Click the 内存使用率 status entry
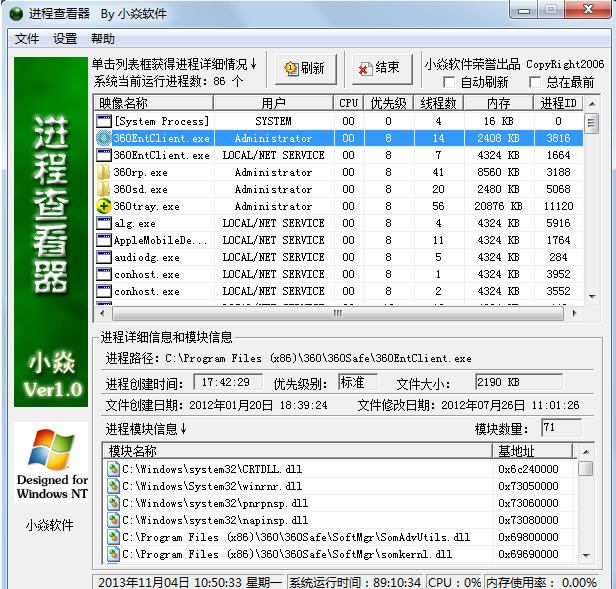The width and height of the screenshot is (616, 589). 542,582
